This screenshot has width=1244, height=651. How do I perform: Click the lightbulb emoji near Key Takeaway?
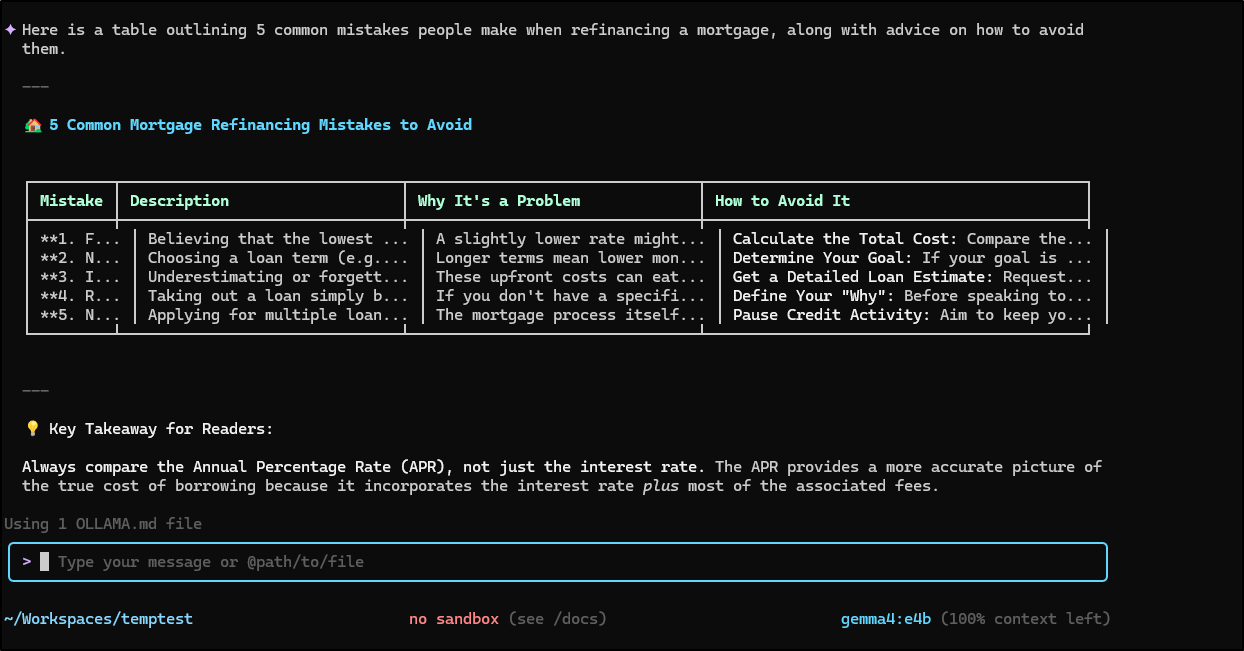coord(33,429)
